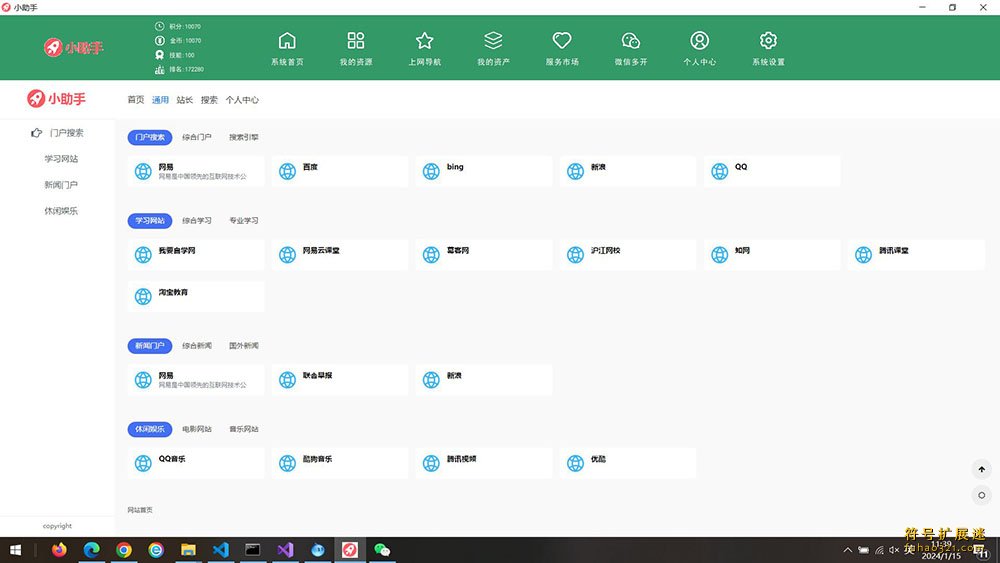Launch 微信多开 chat icon
Viewport: 1000px width, 563px height.
(x=631, y=41)
